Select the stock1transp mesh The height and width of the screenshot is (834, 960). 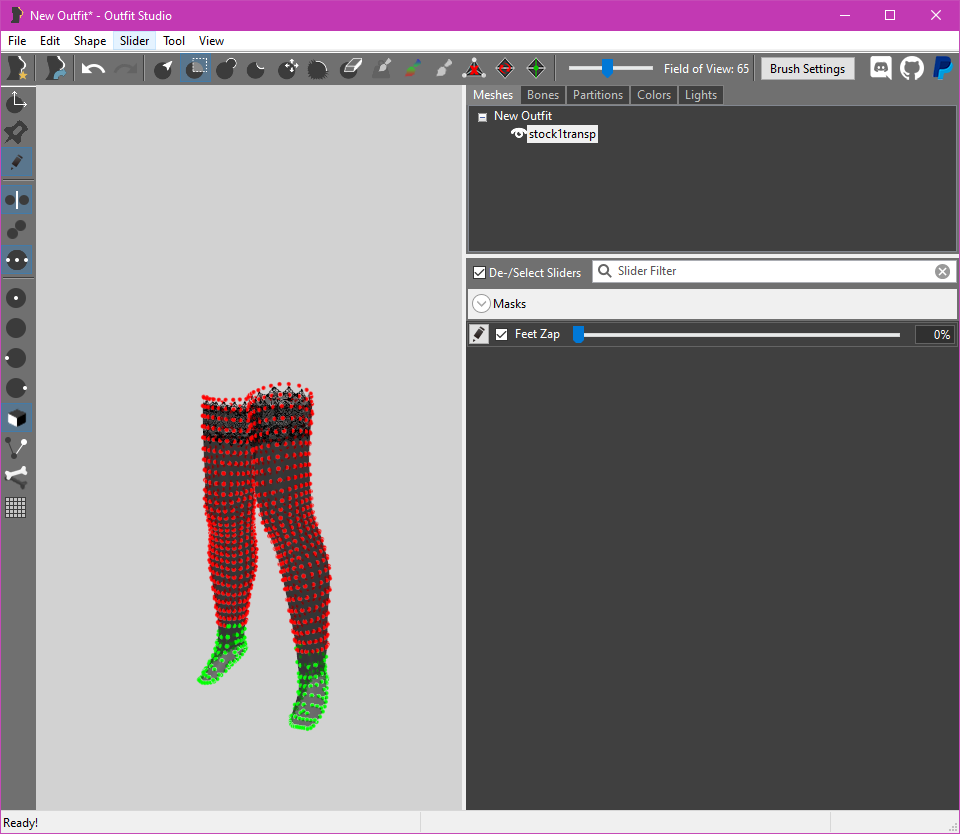pos(562,134)
